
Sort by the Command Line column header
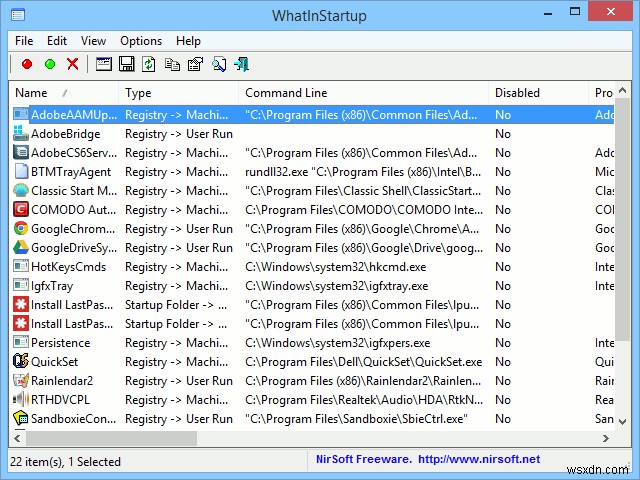(x=363, y=93)
